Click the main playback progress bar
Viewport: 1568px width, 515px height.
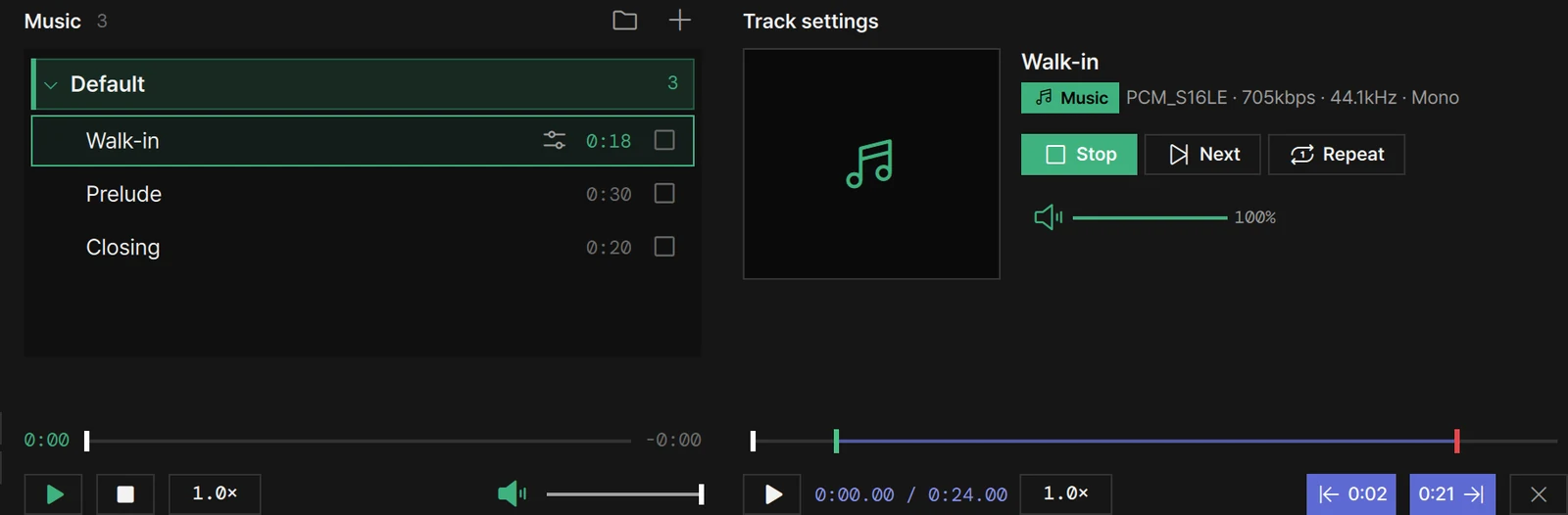click(358, 441)
